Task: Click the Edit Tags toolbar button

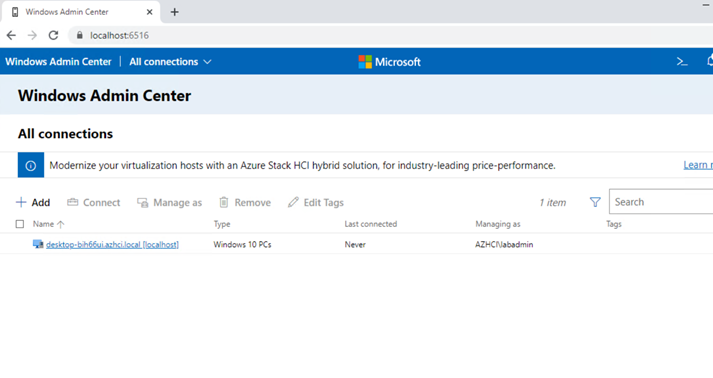Action: click(x=316, y=202)
